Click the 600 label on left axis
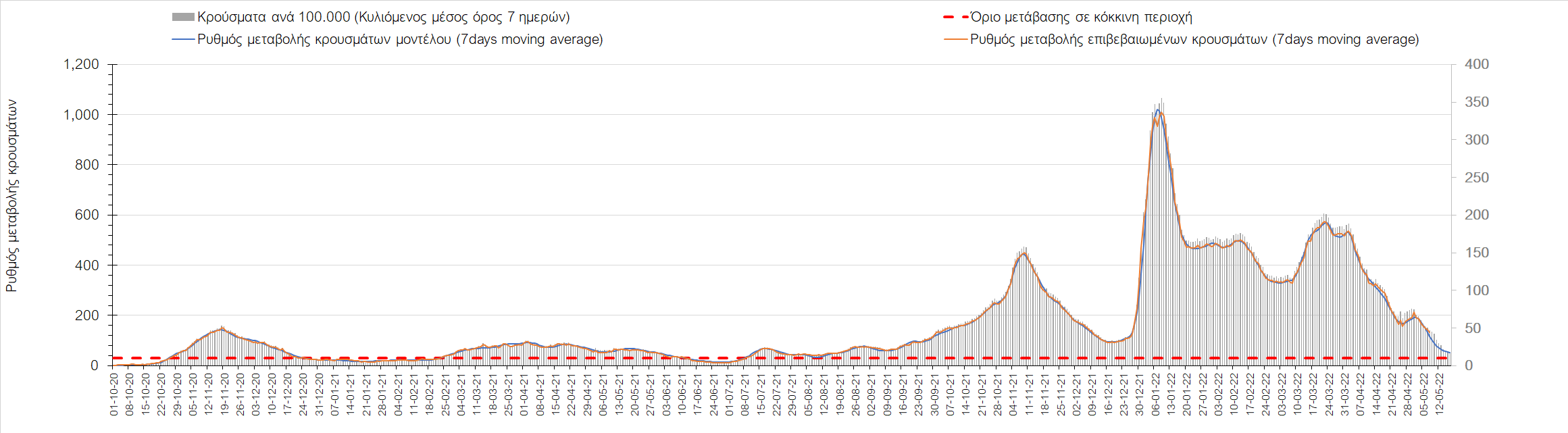Screen dimensions: 1568x433 (x=86, y=215)
